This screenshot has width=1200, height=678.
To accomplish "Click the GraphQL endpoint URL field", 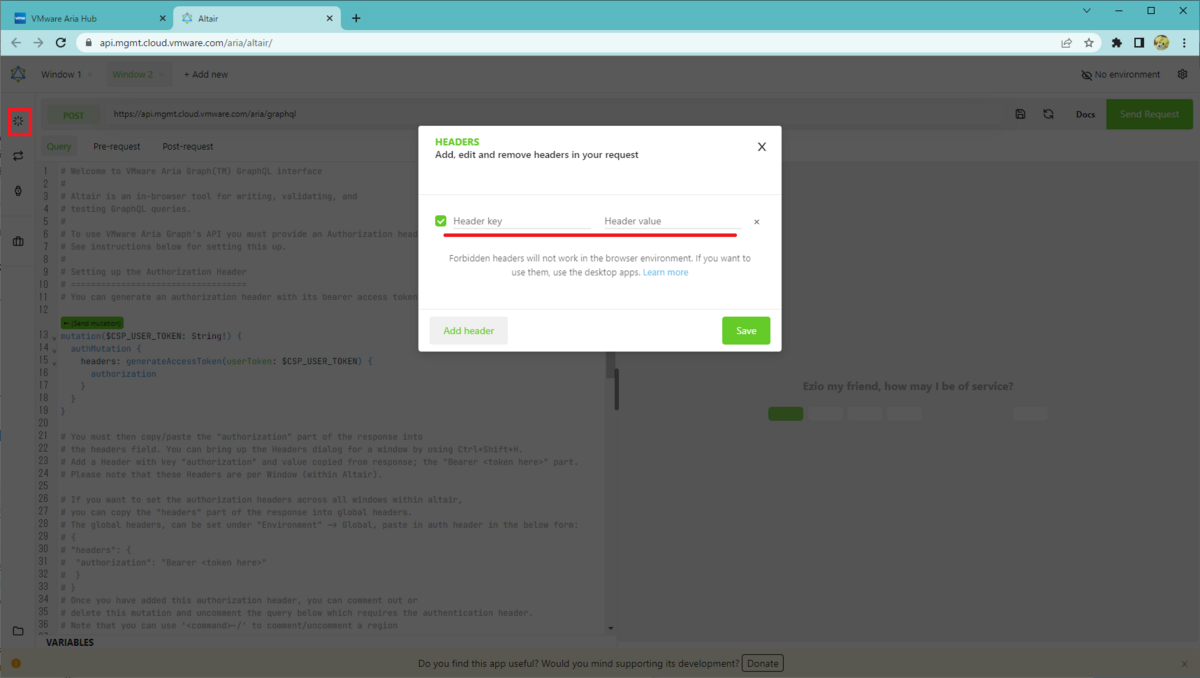I will [553, 114].
